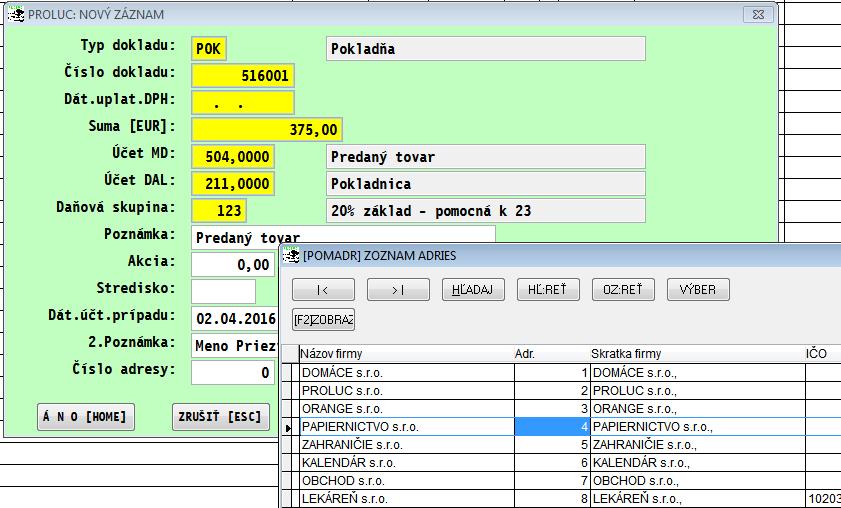The width and height of the screenshot is (841, 508).
Task: Click the [F2]ZOBRAZ button
Action: (323, 320)
